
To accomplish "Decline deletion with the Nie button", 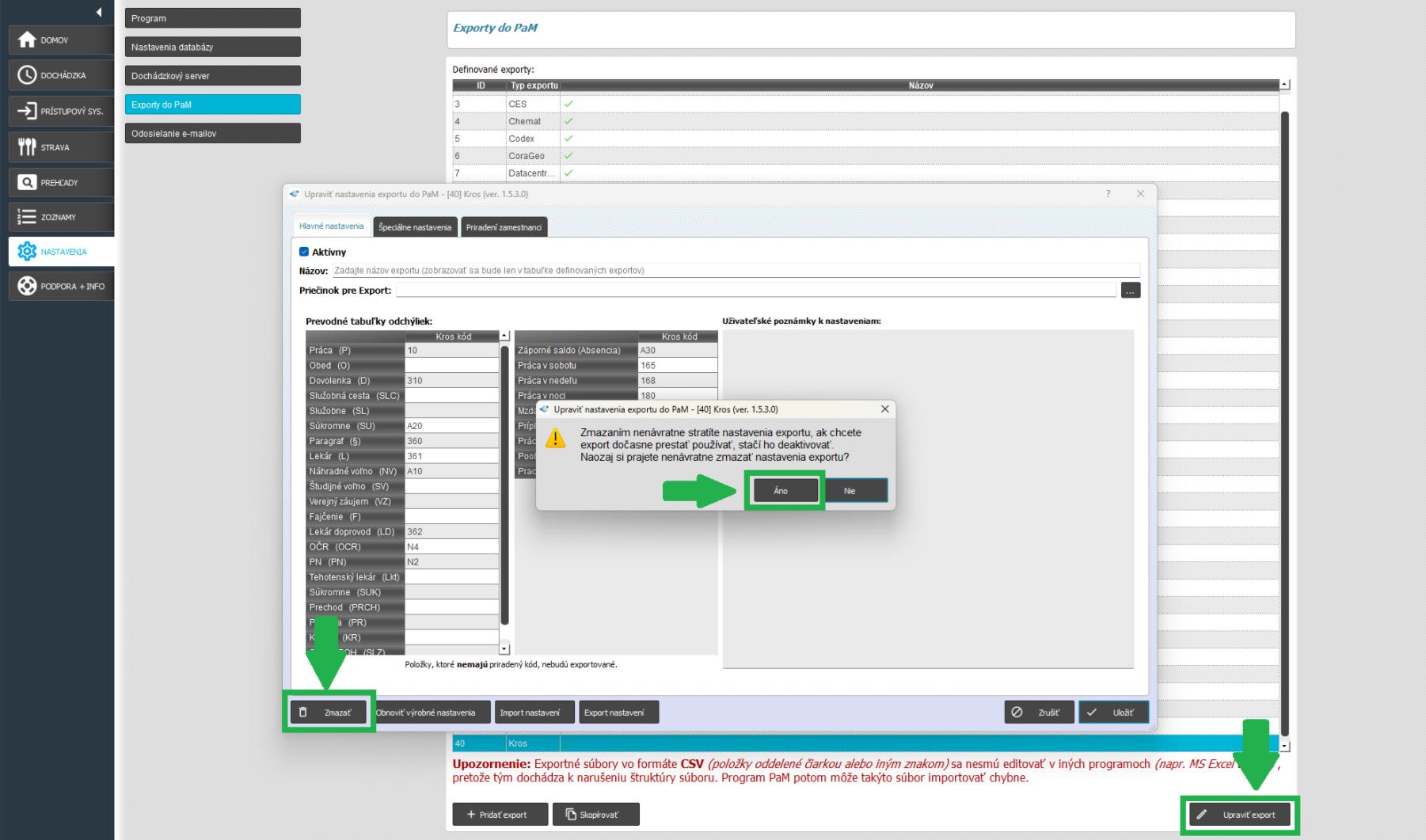I will [x=850, y=491].
